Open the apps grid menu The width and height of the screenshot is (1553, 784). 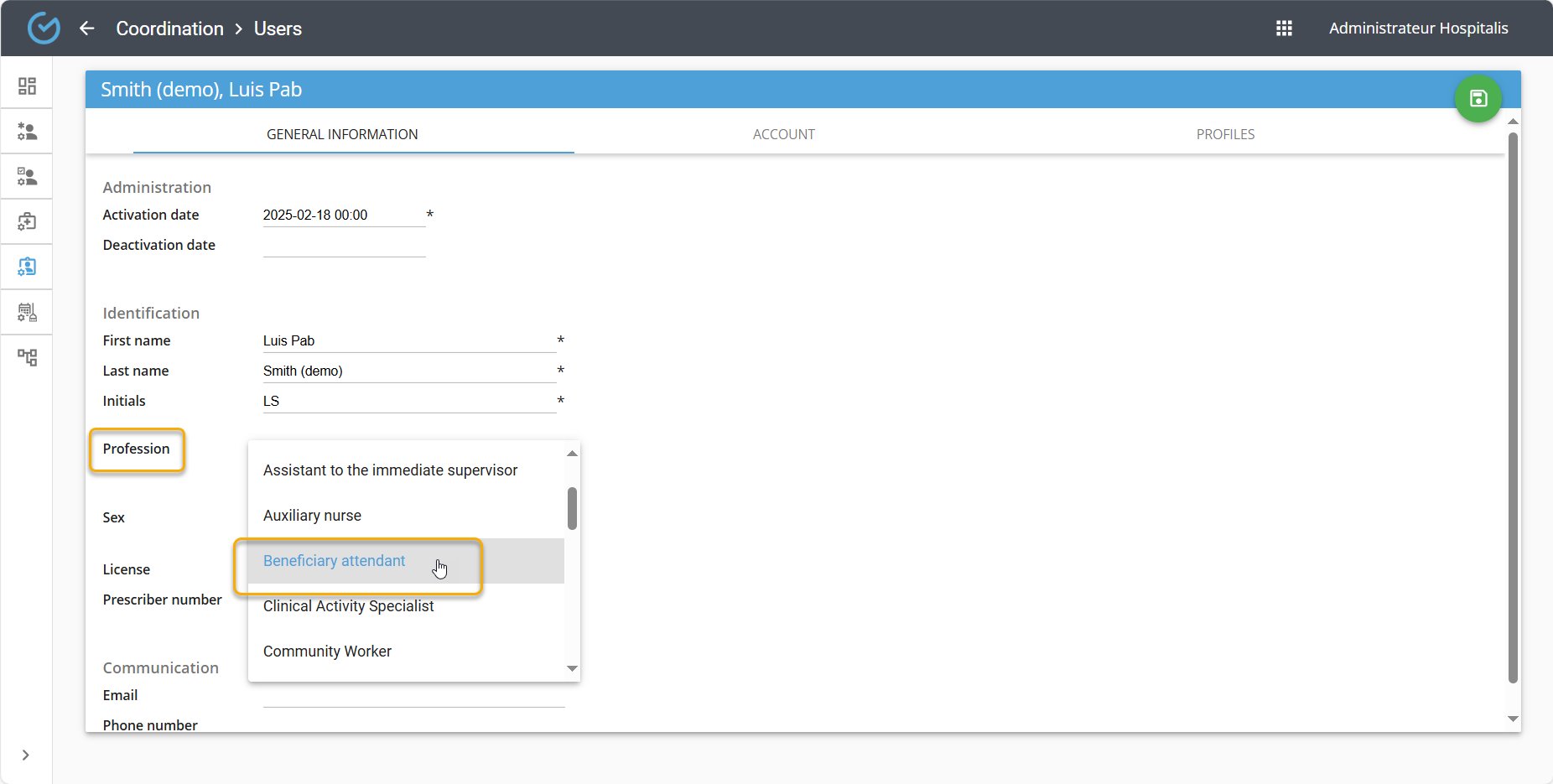pyautogui.click(x=1284, y=29)
